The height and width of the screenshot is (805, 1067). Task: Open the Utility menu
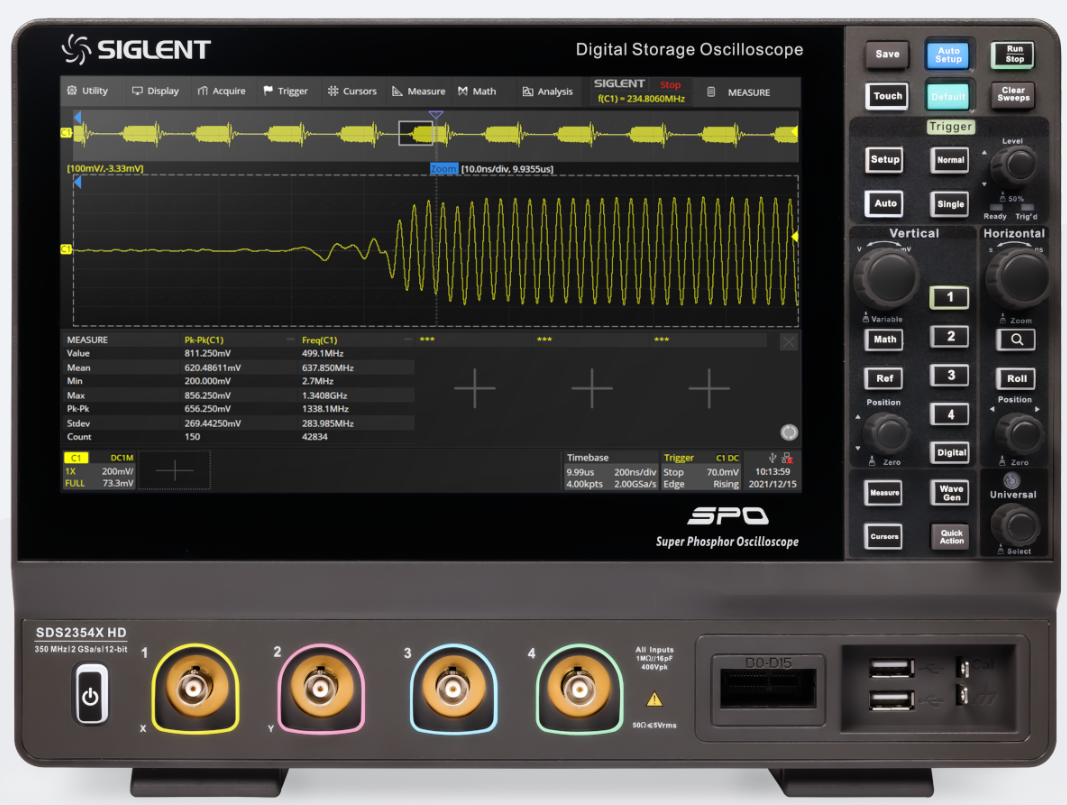click(x=88, y=91)
